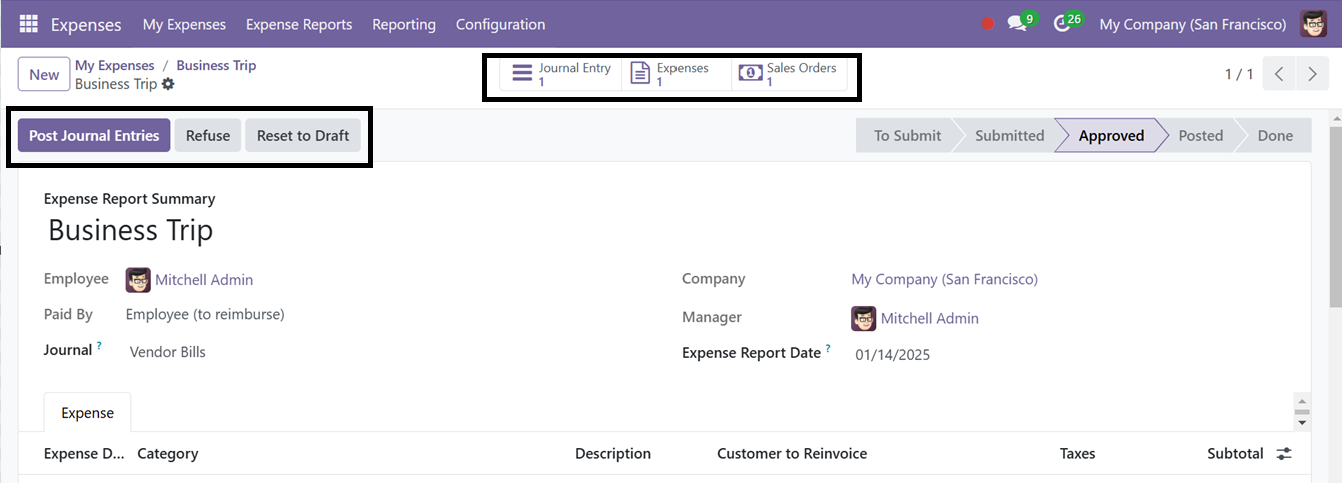1342x483 pixels.
Task: Open My Company (San Francisco) company switcher
Action: (1192, 24)
